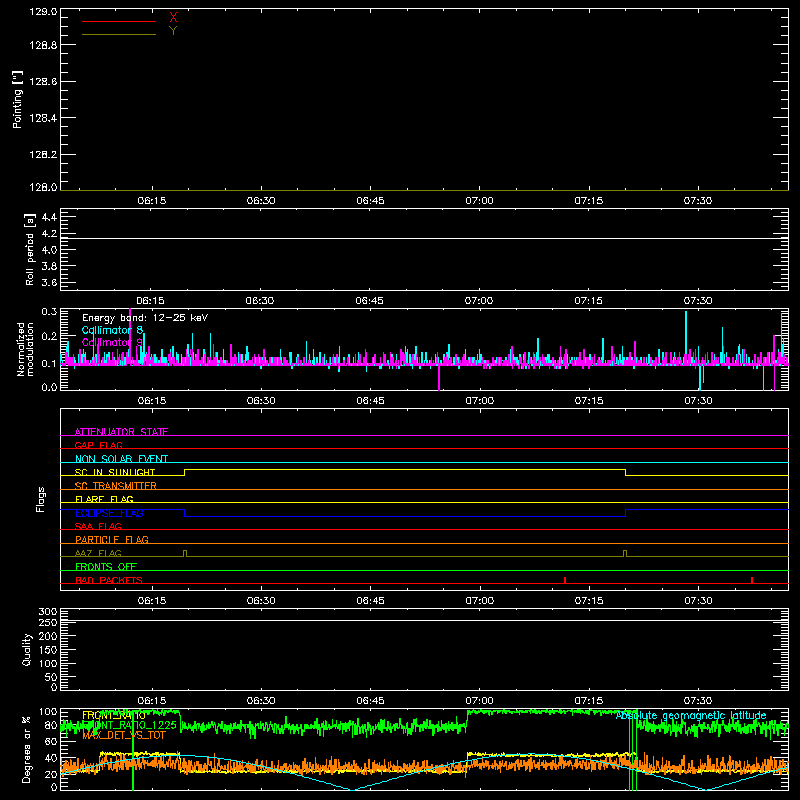This screenshot has width=800, height=800.
Task: Click '06:45' under the modulation plot
Action: (370, 401)
